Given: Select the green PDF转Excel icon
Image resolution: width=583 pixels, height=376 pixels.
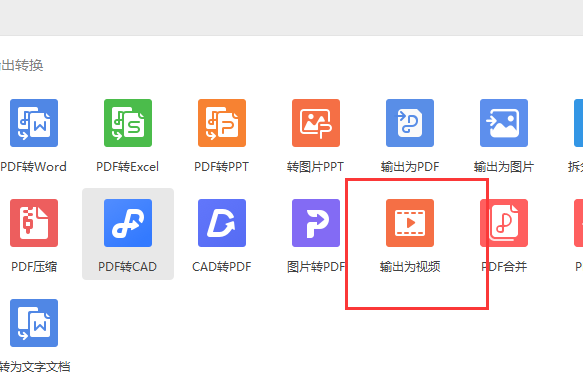Looking at the screenshot, I should pyautogui.click(x=128, y=123).
